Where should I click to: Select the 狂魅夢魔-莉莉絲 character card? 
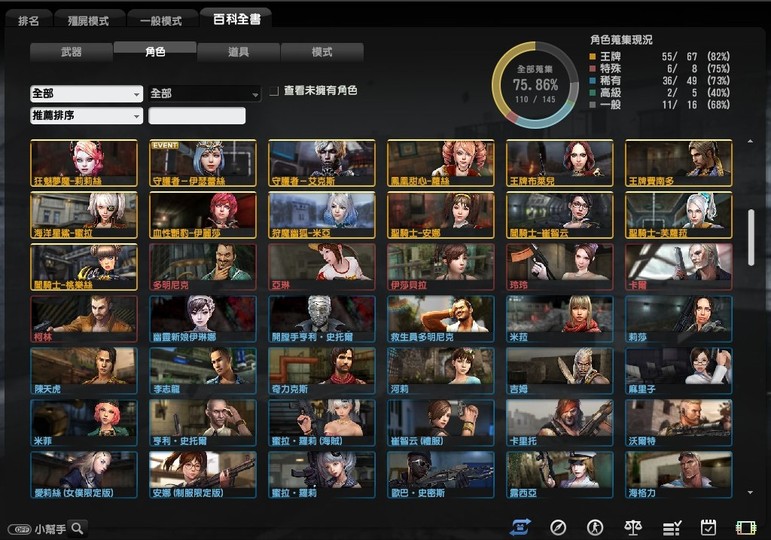(84, 163)
